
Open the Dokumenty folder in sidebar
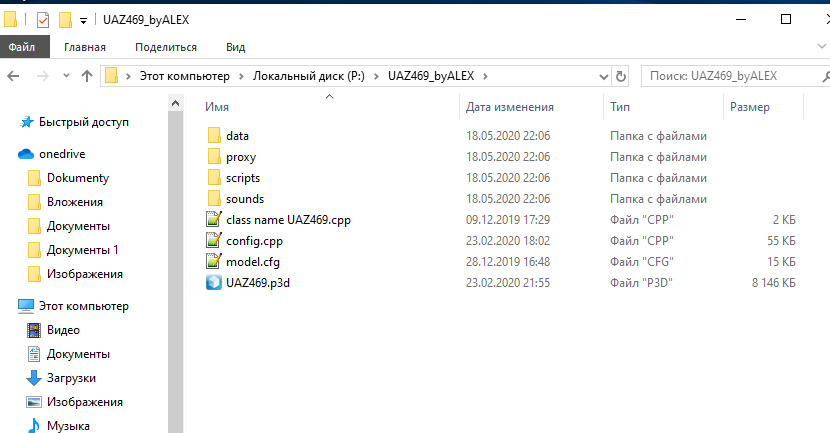pyautogui.click(x=78, y=178)
